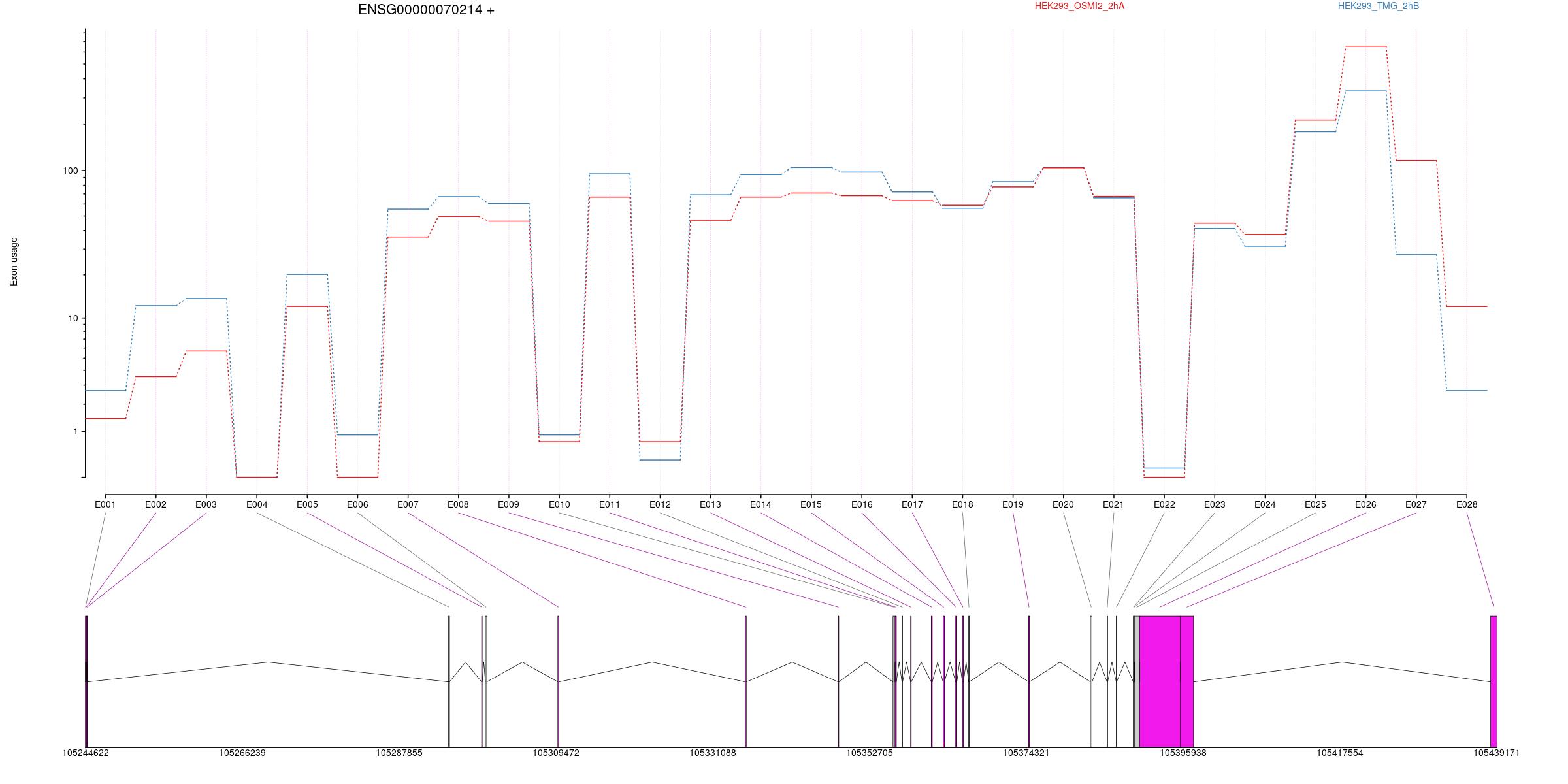Viewport: 1568px width, 784px height.
Task: Click exon label E001
Action: pyautogui.click(x=105, y=504)
